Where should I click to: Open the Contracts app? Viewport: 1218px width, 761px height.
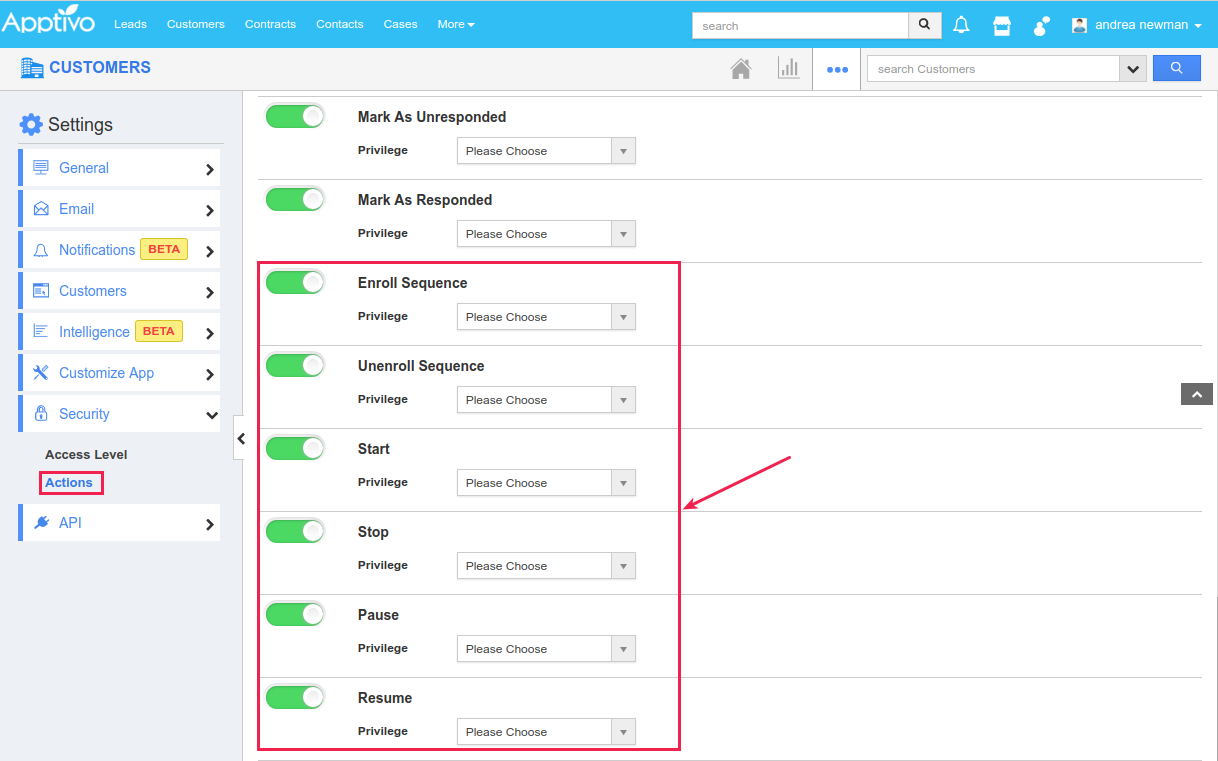pos(270,24)
